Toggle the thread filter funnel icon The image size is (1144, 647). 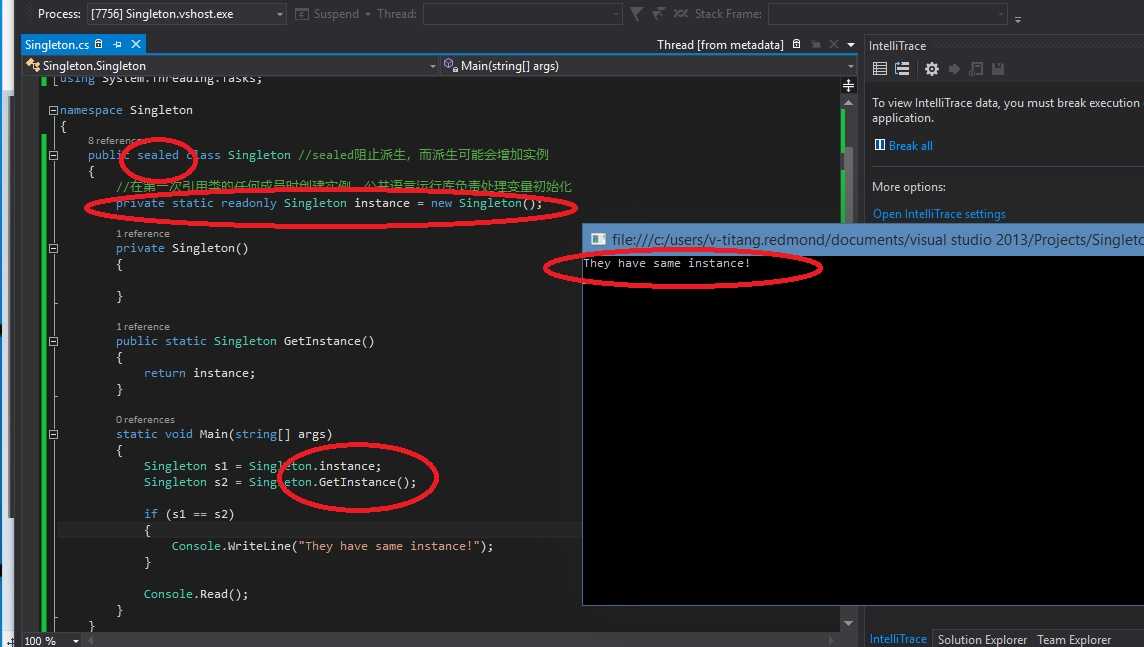point(636,14)
